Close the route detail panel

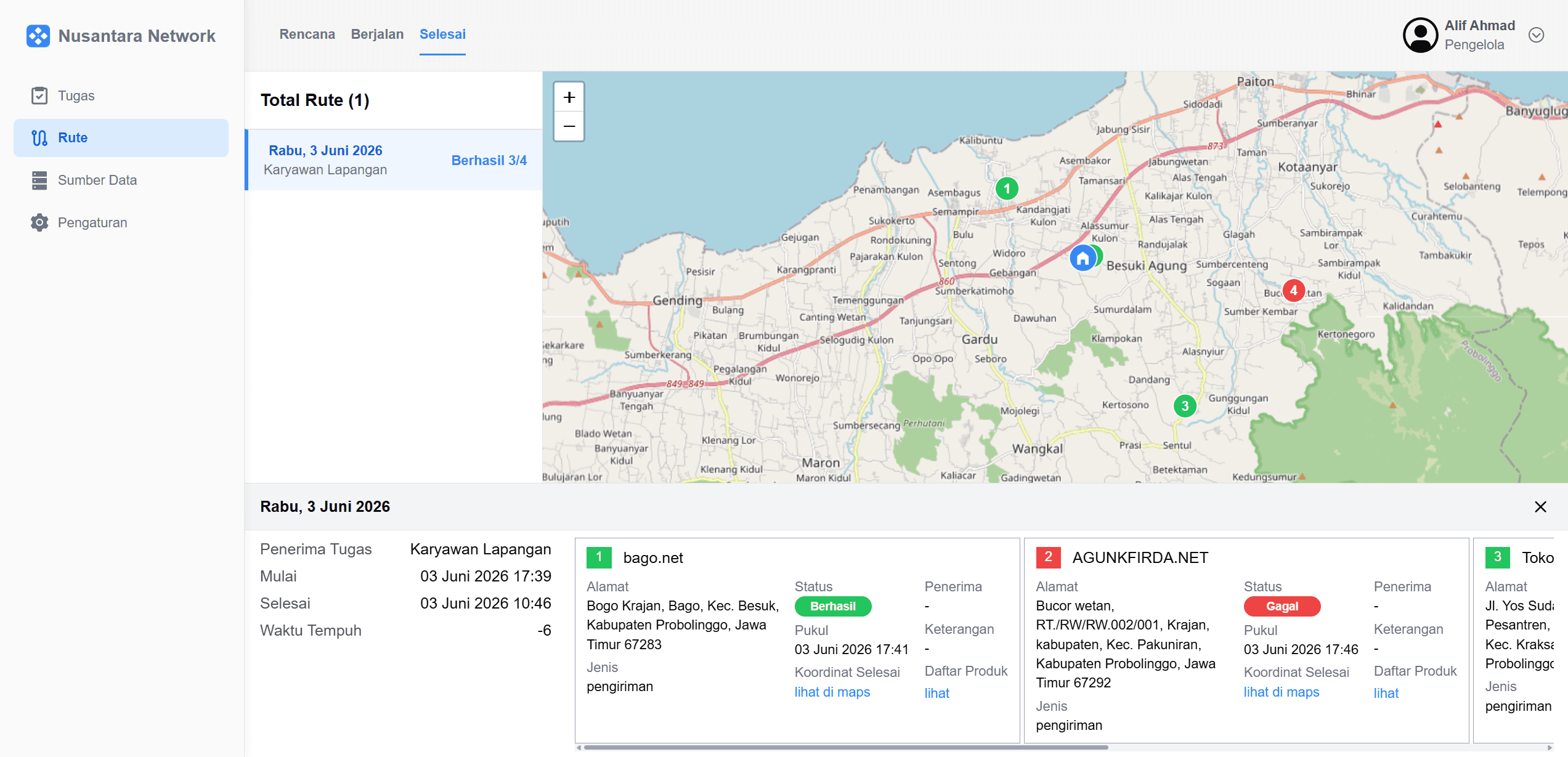(1540, 506)
